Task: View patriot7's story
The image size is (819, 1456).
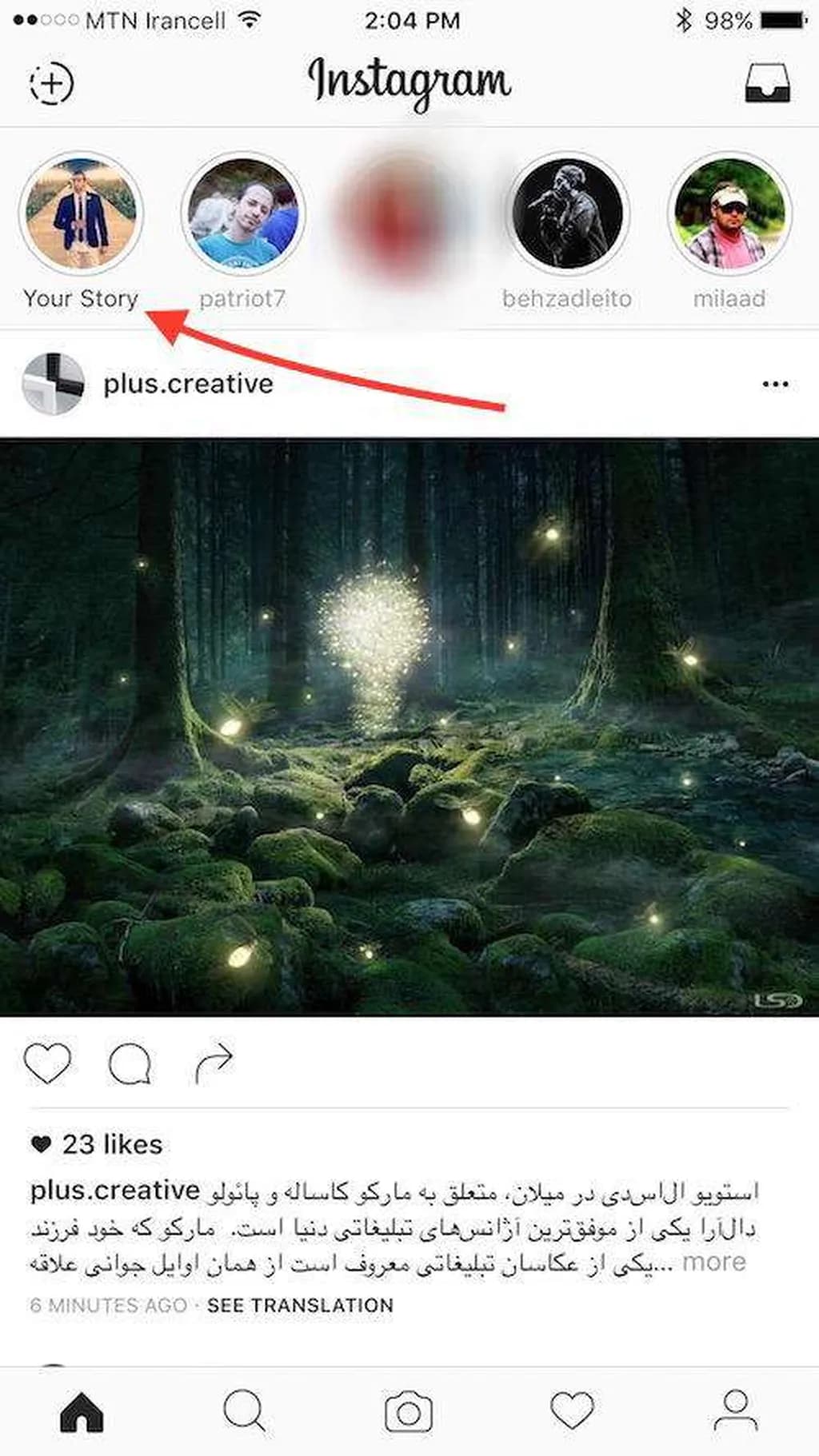Action: coord(242,214)
